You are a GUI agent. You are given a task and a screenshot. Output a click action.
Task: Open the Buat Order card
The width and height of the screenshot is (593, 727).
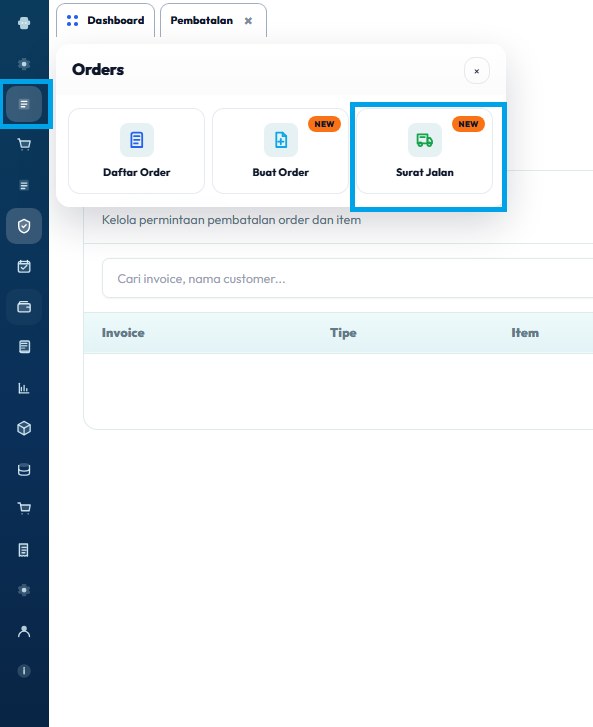[x=281, y=151]
